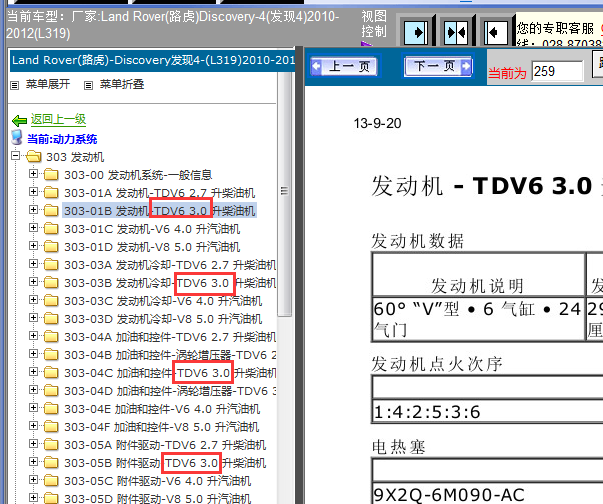Click the folder icon of 303-00 发动机系统
The width and height of the screenshot is (603, 504).
[51, 175]
